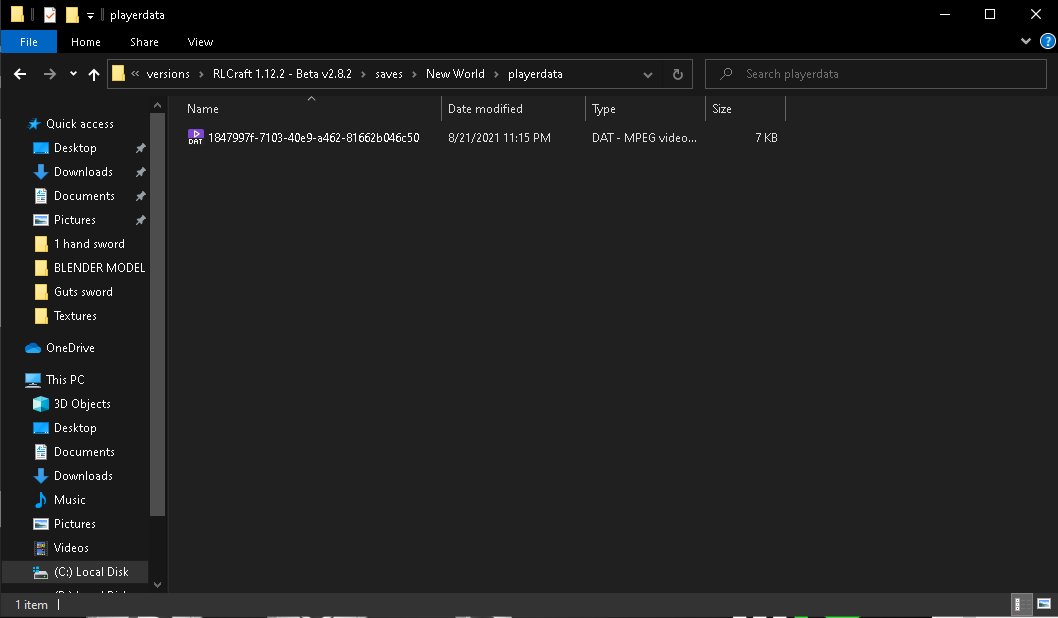Screen dimensions: 1058x618
Task: Open Quick access in the sidebar
Action: tap(80, 124)
